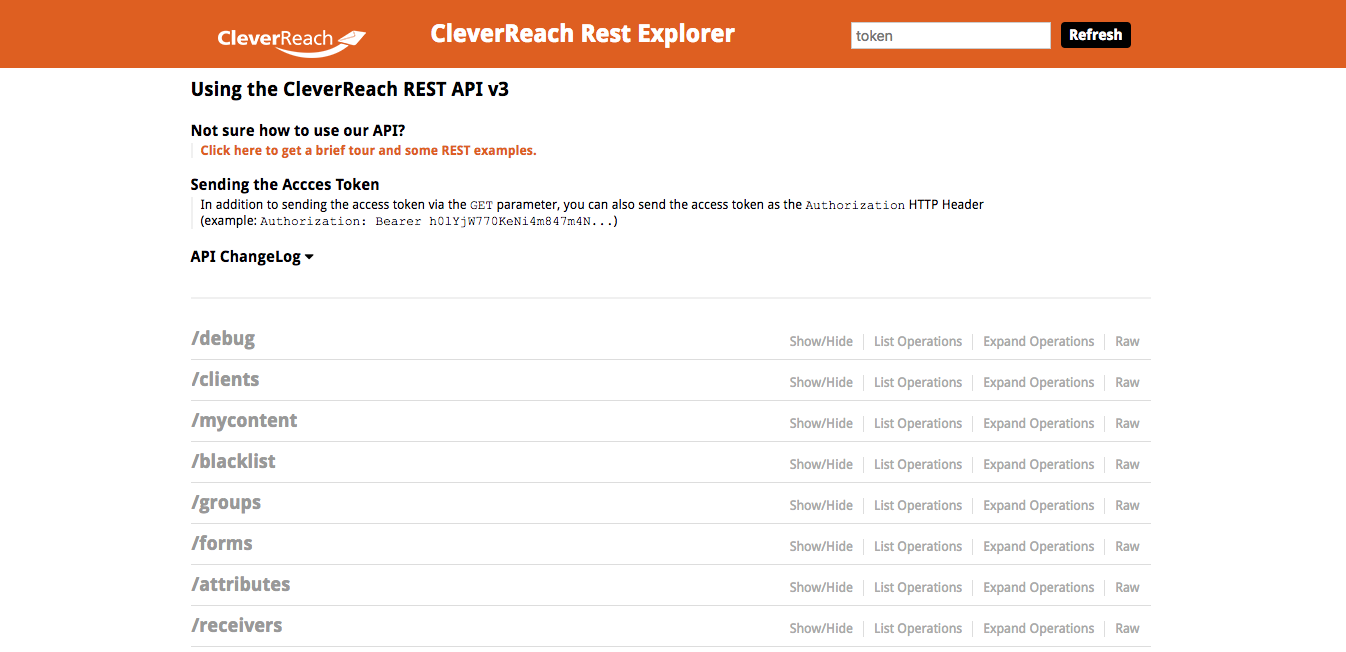Open the /attributes endpoint heading
This screenshot has width=1346, height=652.
241,584
